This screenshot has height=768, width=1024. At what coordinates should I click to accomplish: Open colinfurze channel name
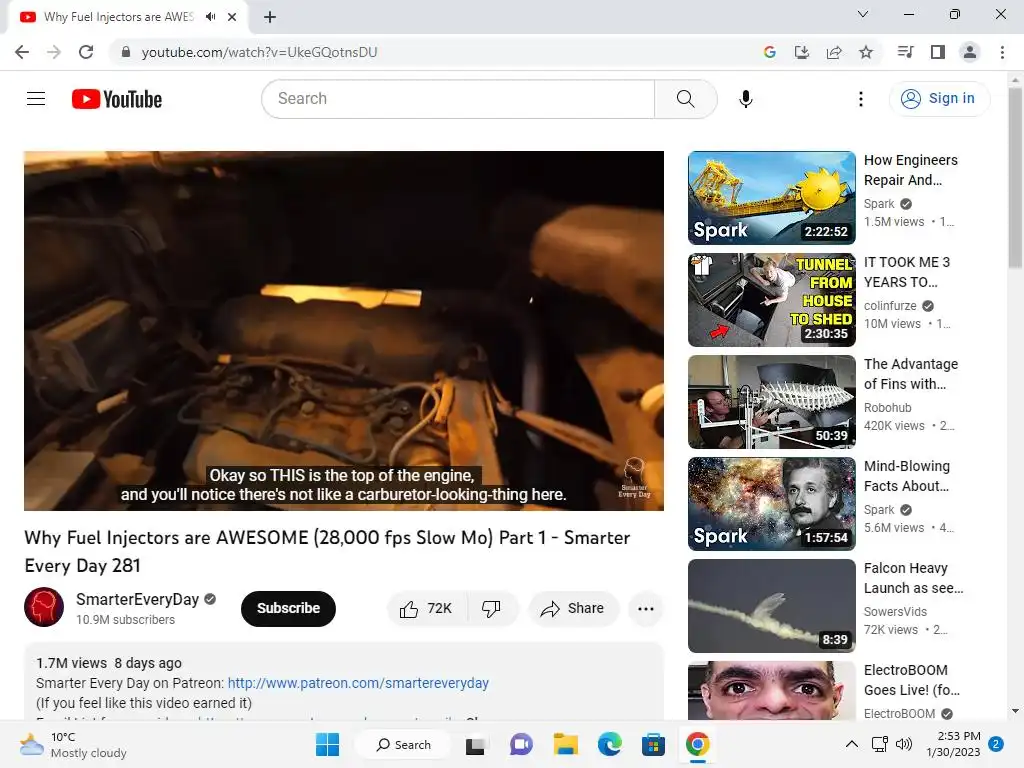click(x=890, y=306)
